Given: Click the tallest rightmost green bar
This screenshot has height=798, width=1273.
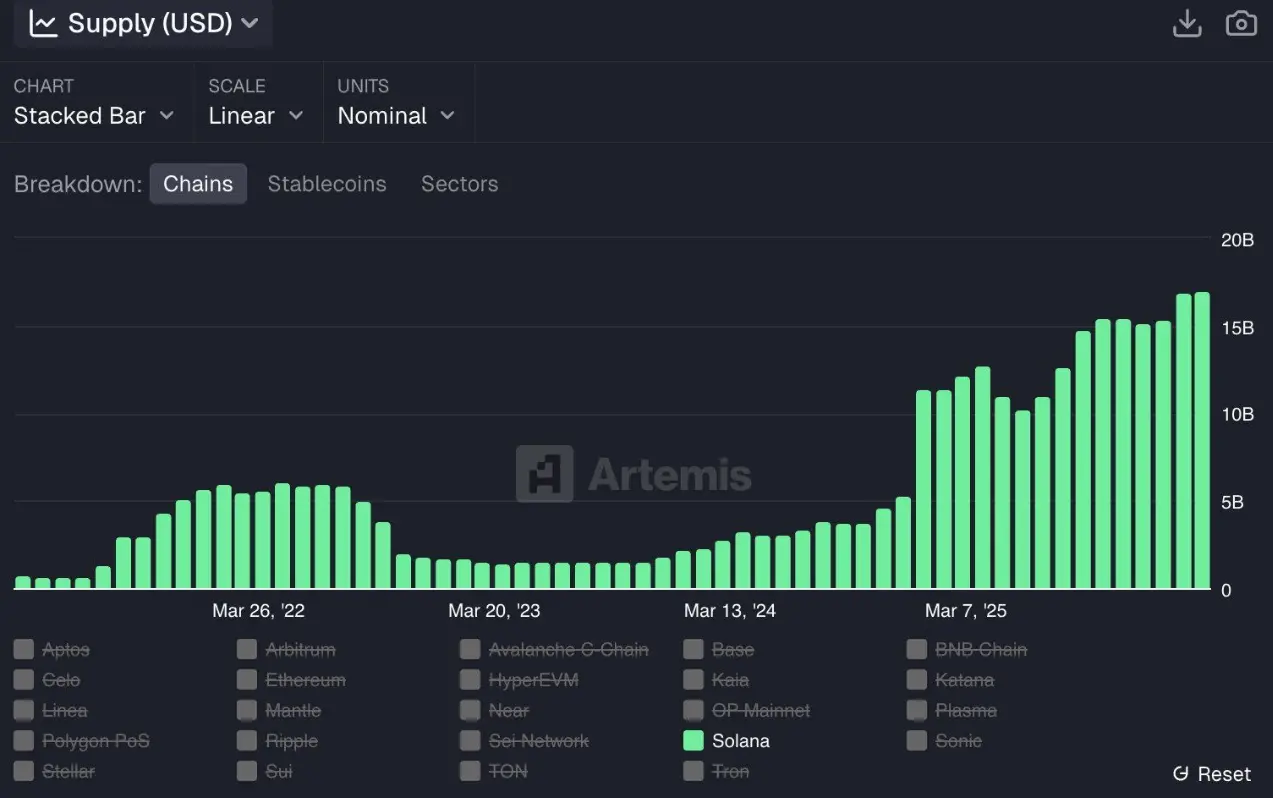Looking at the screenshot, I should click(x=1203, y=441).
